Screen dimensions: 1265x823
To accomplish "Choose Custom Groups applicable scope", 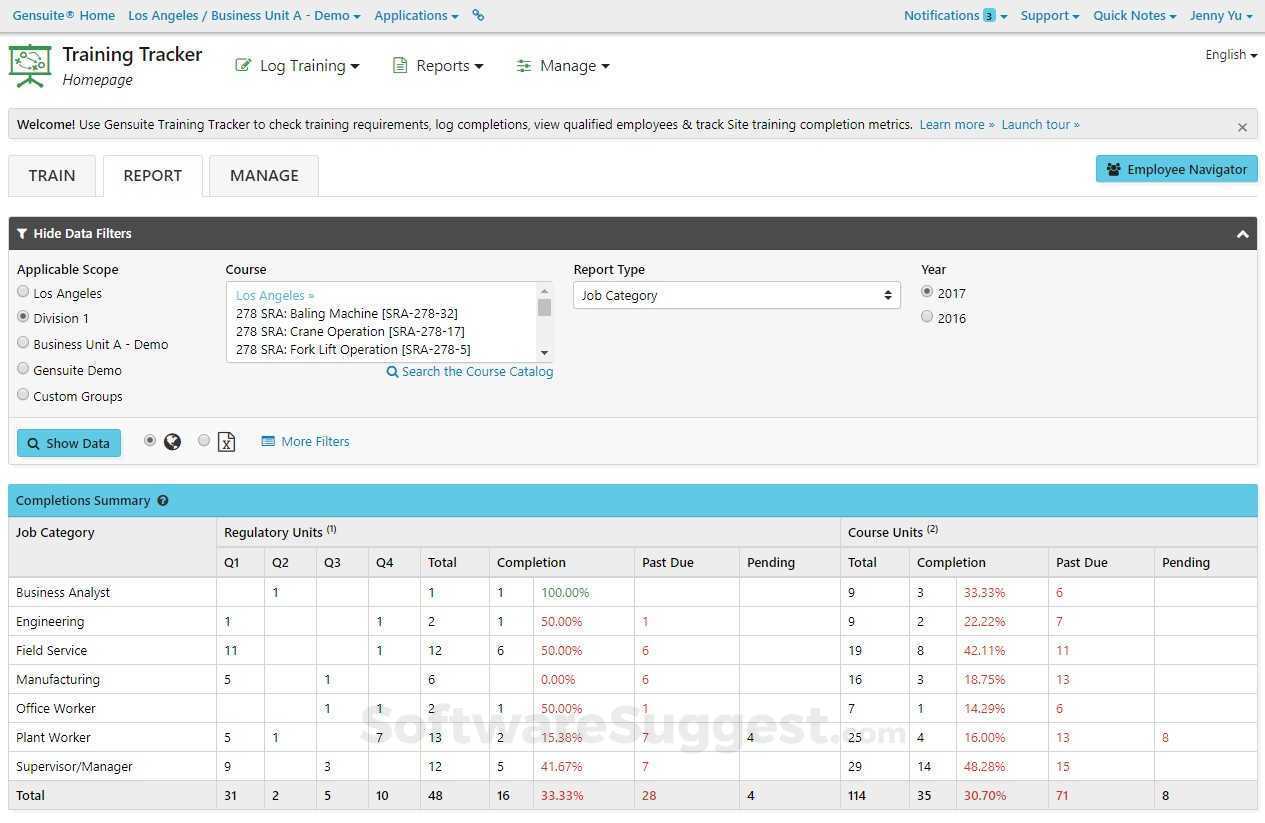I will pyautogui.click(x=23, y=394).
